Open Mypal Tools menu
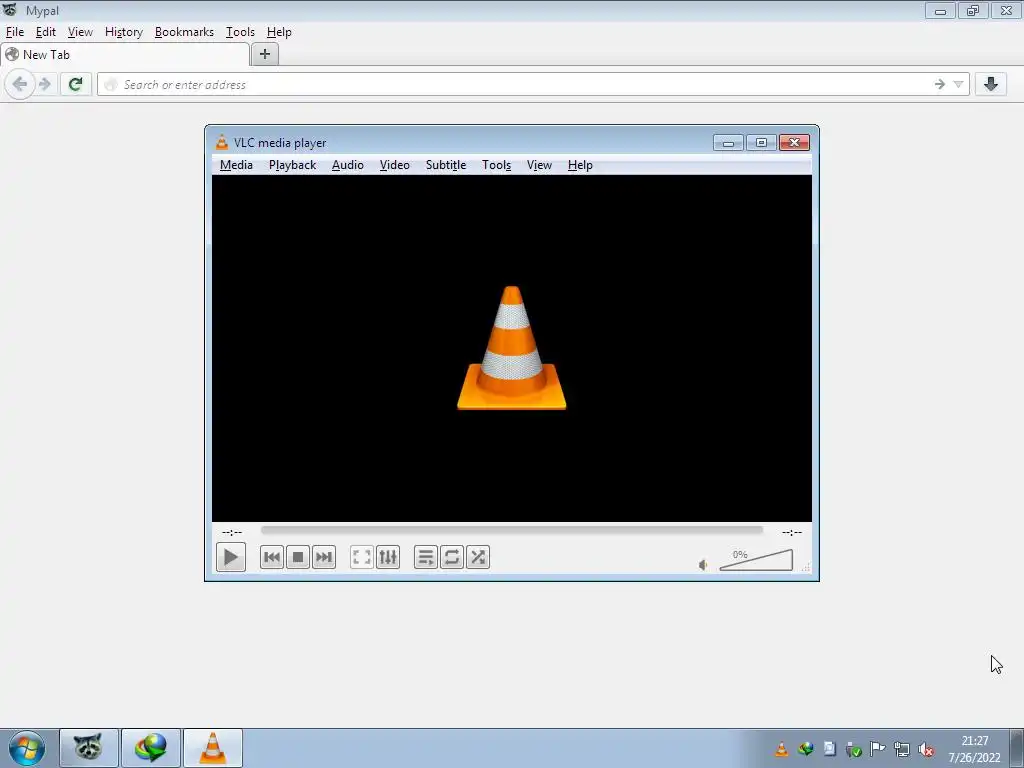Viewport: 1024px width, 768px height. pyautogui.click(x=240, y=32)
